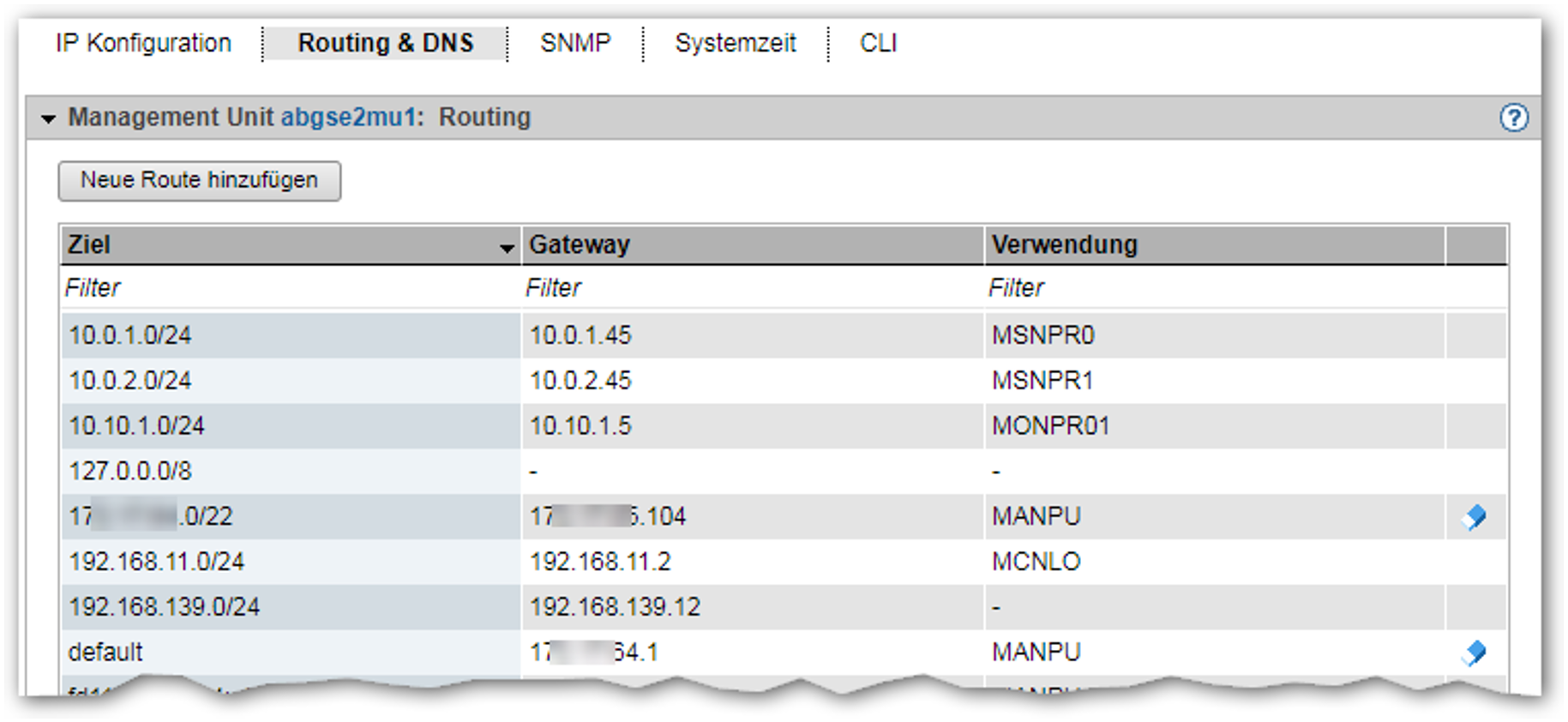Open the help icon for Routing
The image size is (1568, 722).
(x=1513, y=117)
